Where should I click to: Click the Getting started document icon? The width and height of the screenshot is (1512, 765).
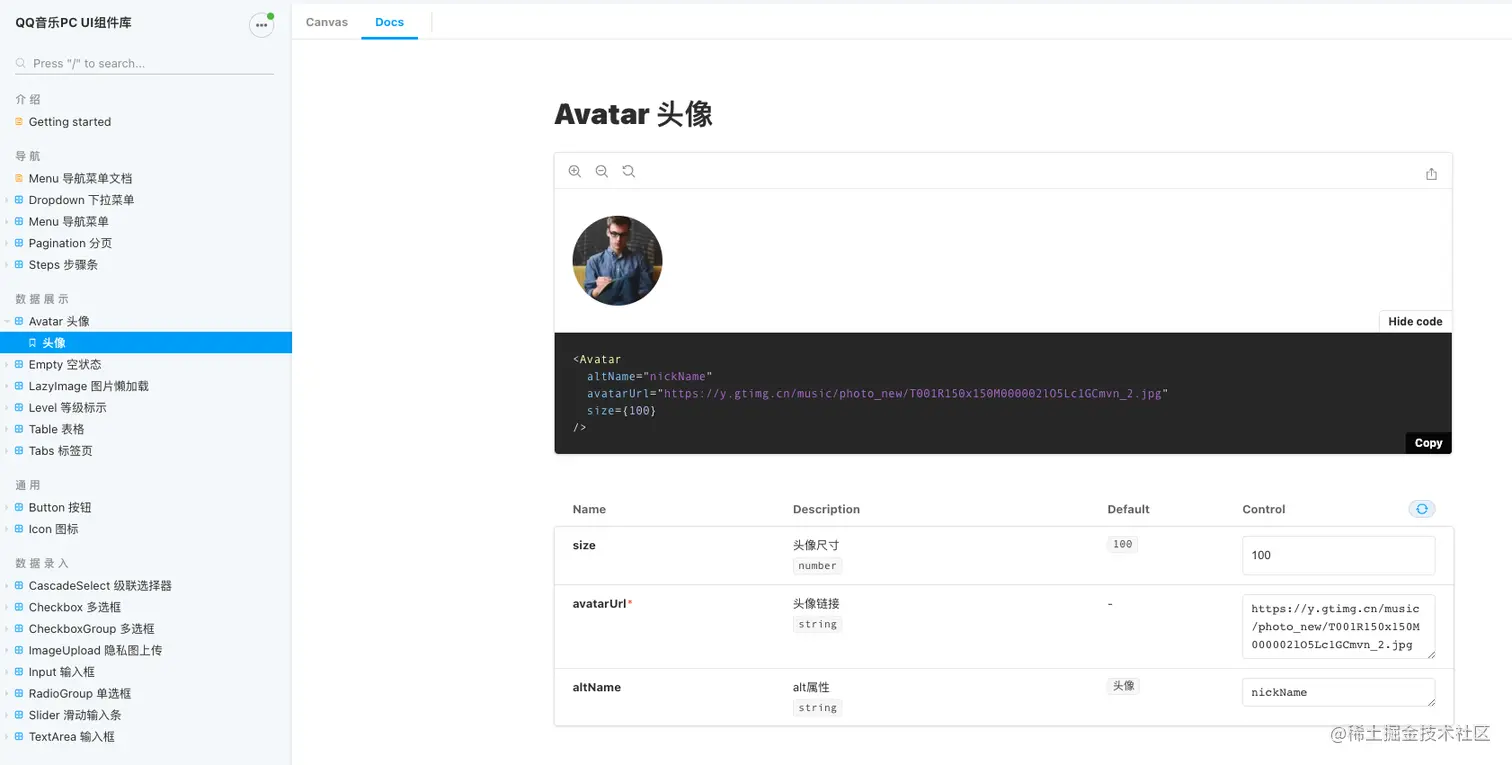[19, 122]
